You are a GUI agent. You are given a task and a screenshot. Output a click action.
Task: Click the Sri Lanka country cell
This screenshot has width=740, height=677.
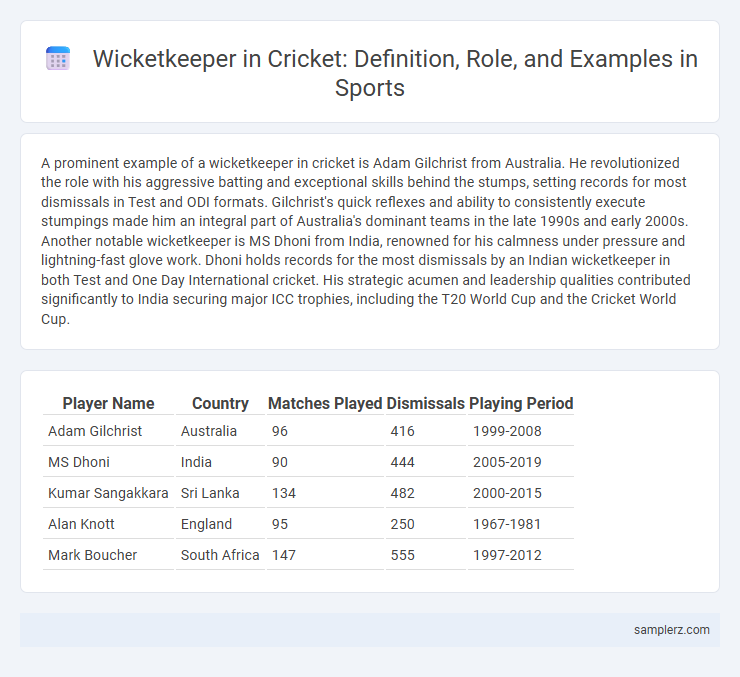click(x=220, y=493)
